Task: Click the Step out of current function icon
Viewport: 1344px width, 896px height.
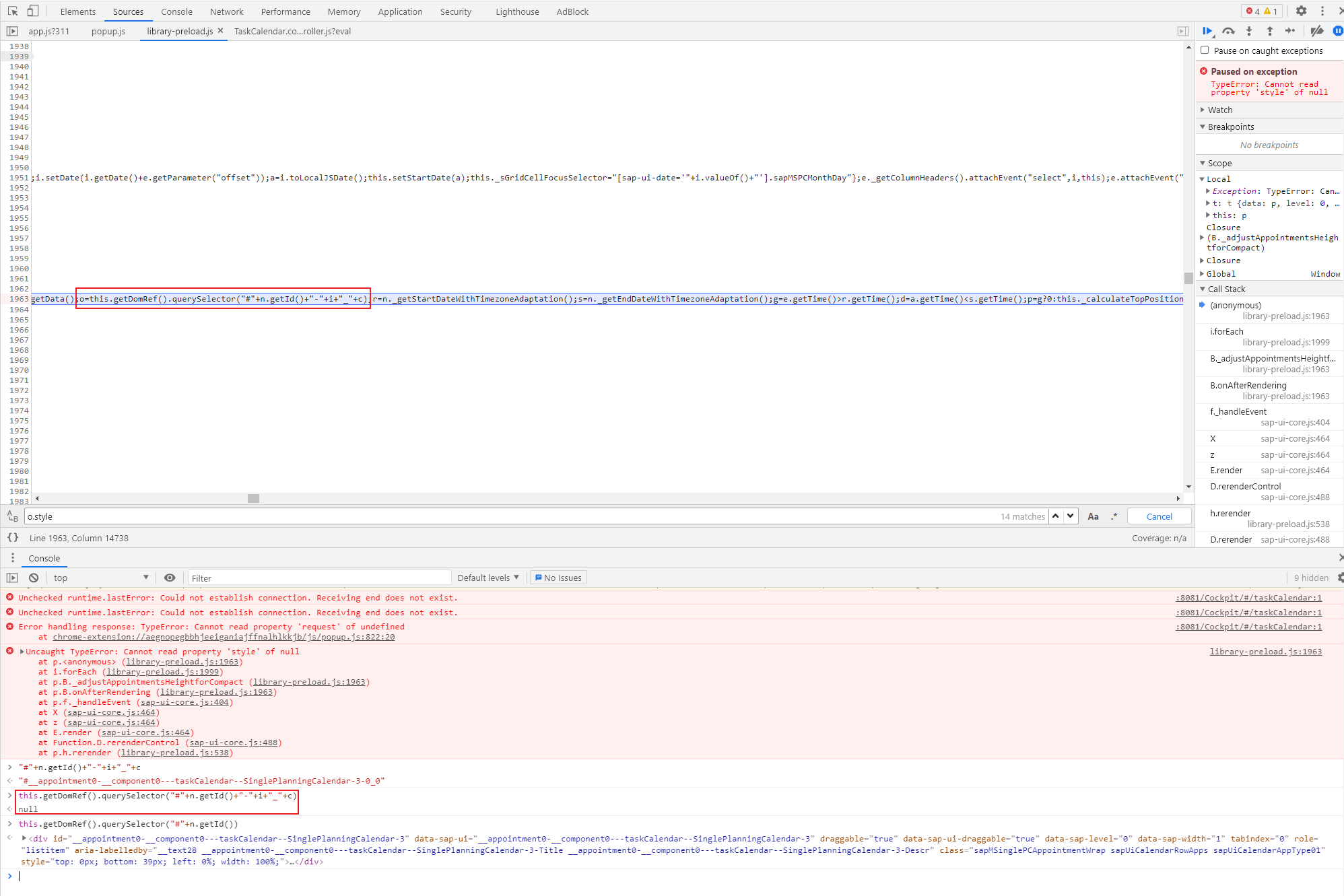Action: pyautogui.click(x=1269, y=31)
